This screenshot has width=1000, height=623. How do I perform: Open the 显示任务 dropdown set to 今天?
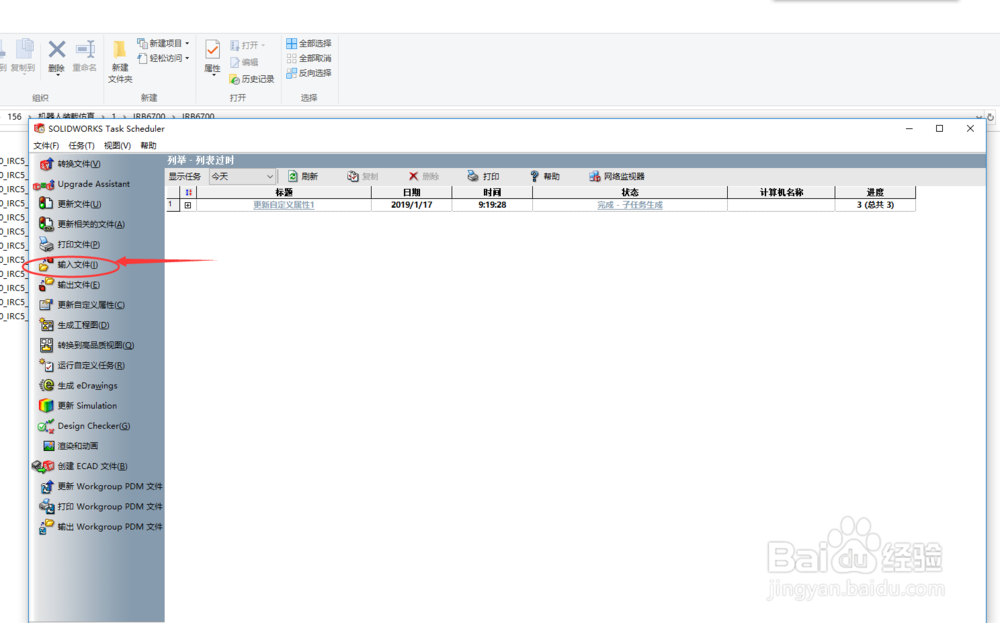coord(242,177)
